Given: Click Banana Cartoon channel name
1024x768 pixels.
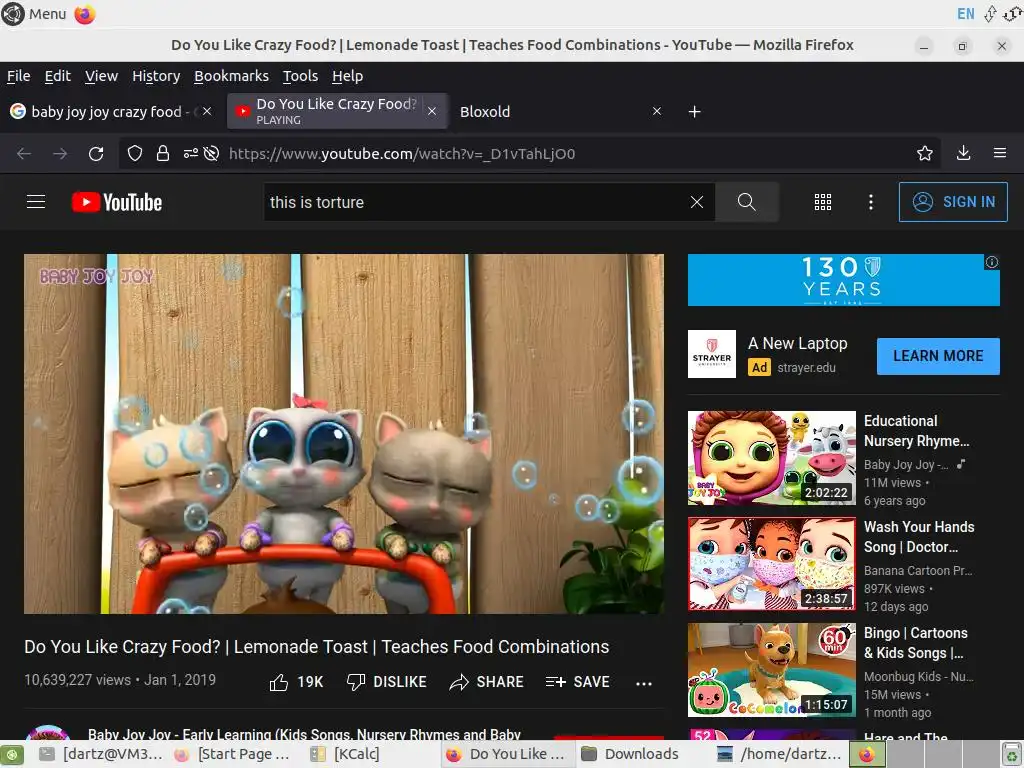Looking at the screenshot, I should pos(918,570).
